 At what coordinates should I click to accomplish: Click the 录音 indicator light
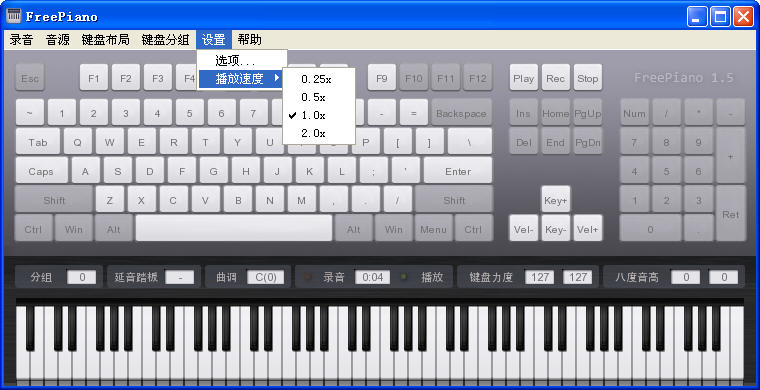(307, 277)
